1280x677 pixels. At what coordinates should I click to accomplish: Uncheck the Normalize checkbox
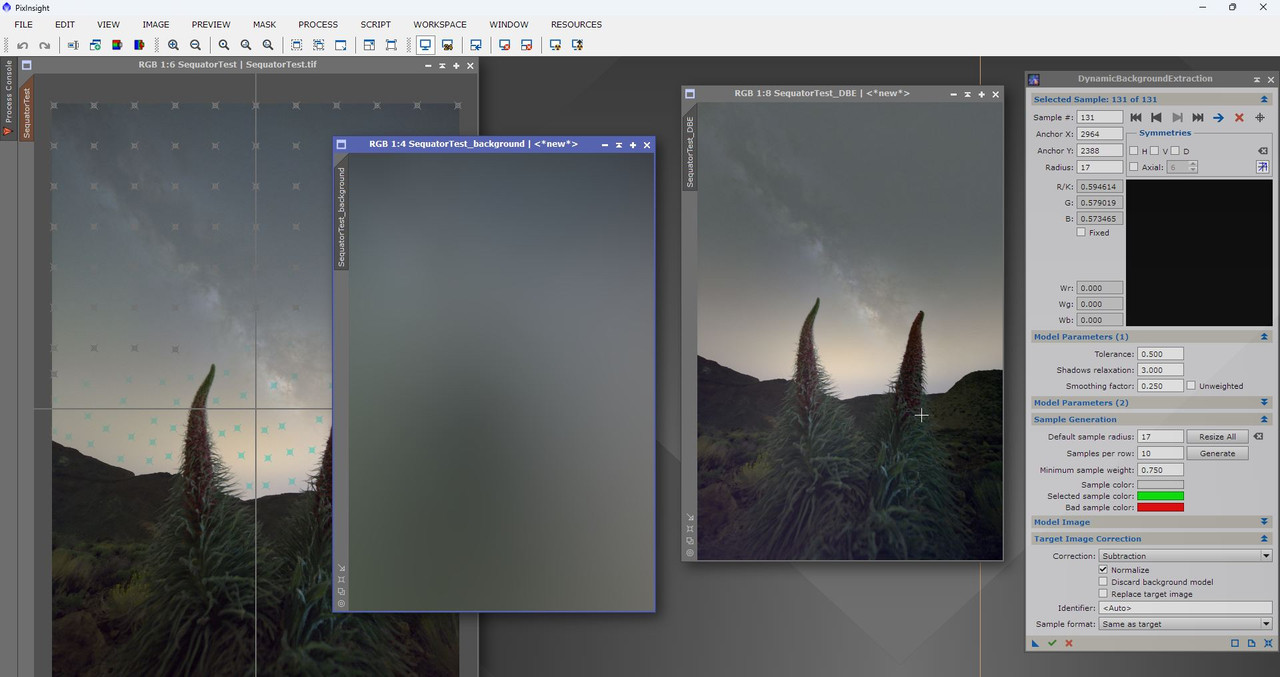[1103, 570]
